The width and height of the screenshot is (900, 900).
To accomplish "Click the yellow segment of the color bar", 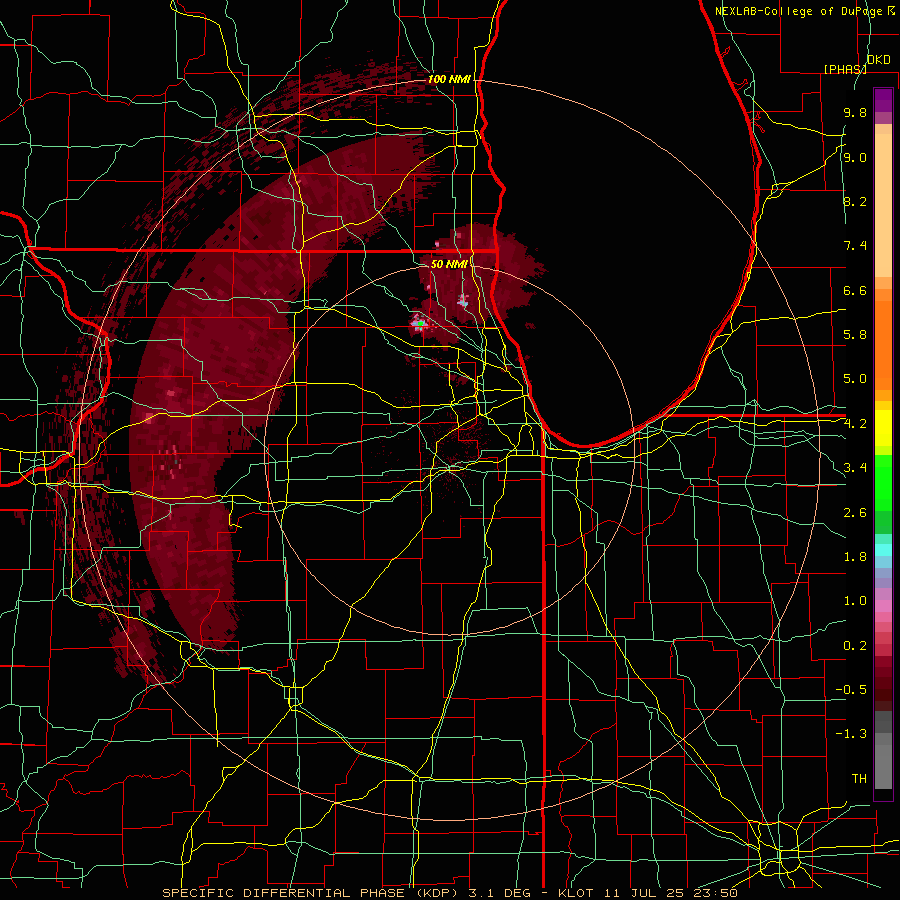I will [883, 428].
